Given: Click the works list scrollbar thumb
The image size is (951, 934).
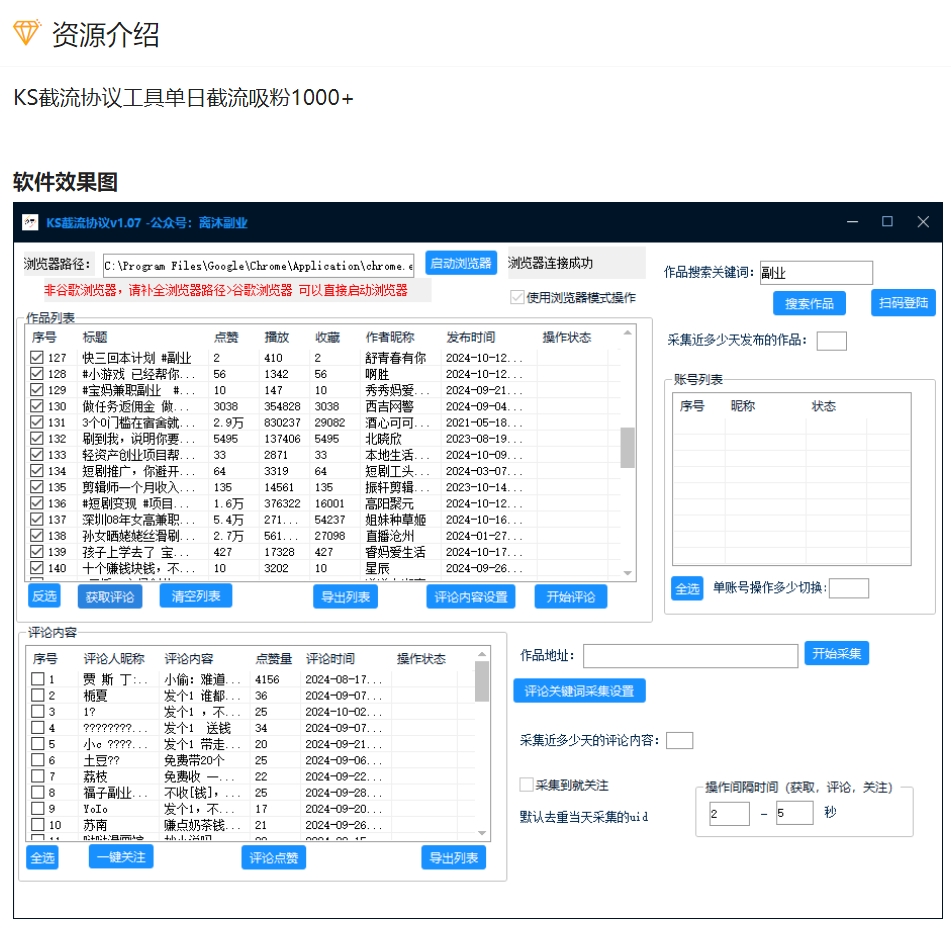Looking at the screenshot, I should pos(628,448).
